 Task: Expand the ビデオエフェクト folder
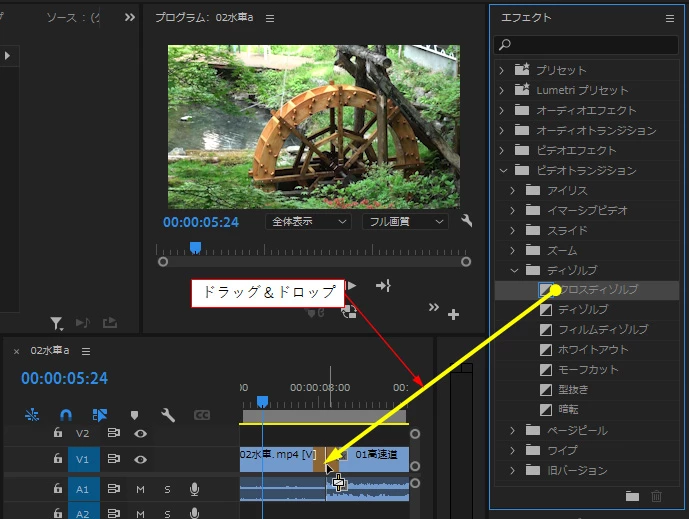click(502, 150)
